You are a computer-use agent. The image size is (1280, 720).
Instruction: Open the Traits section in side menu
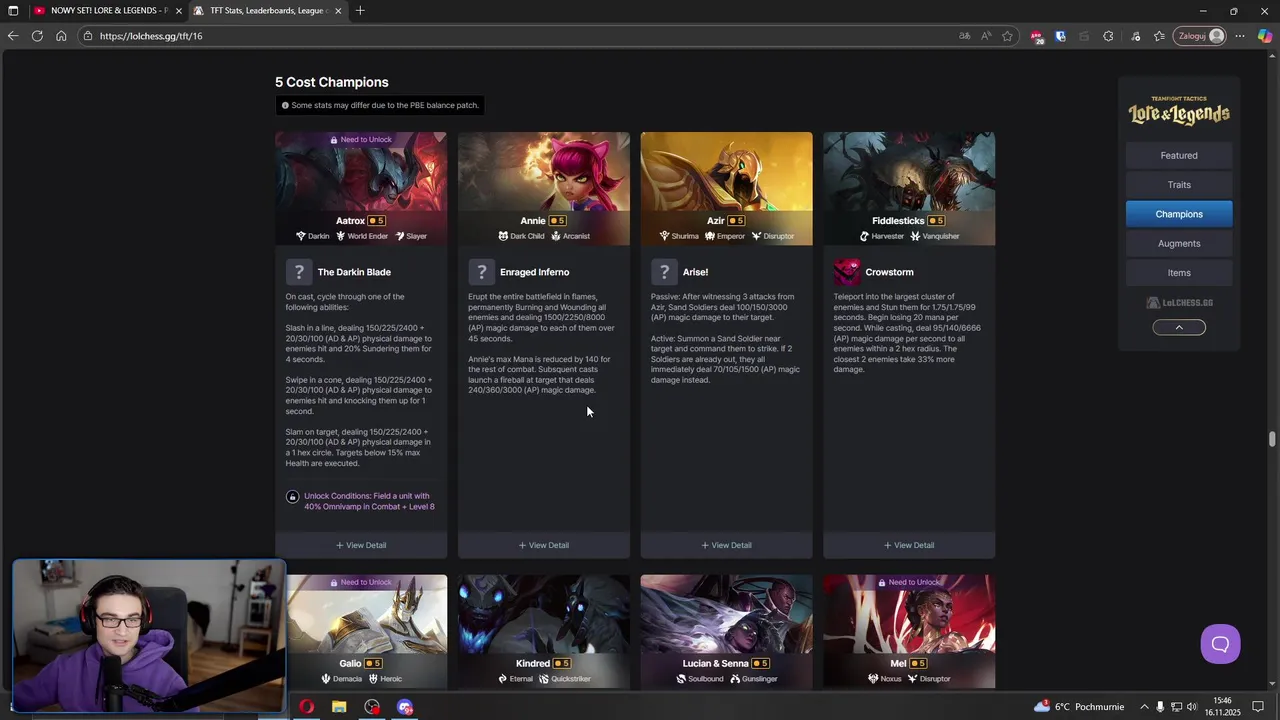pyautogui.click(x=1179, y=184)
